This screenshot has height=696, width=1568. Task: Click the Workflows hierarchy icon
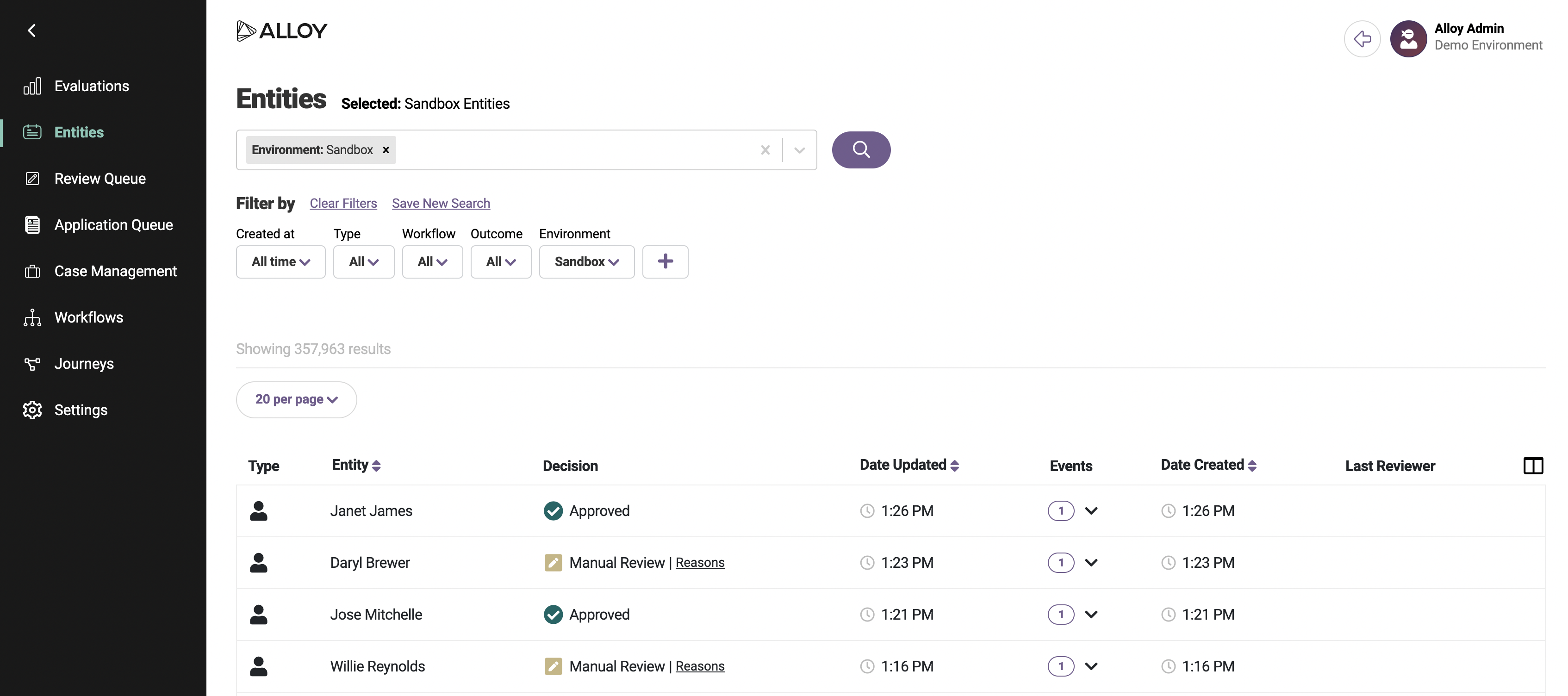(32, 317)
